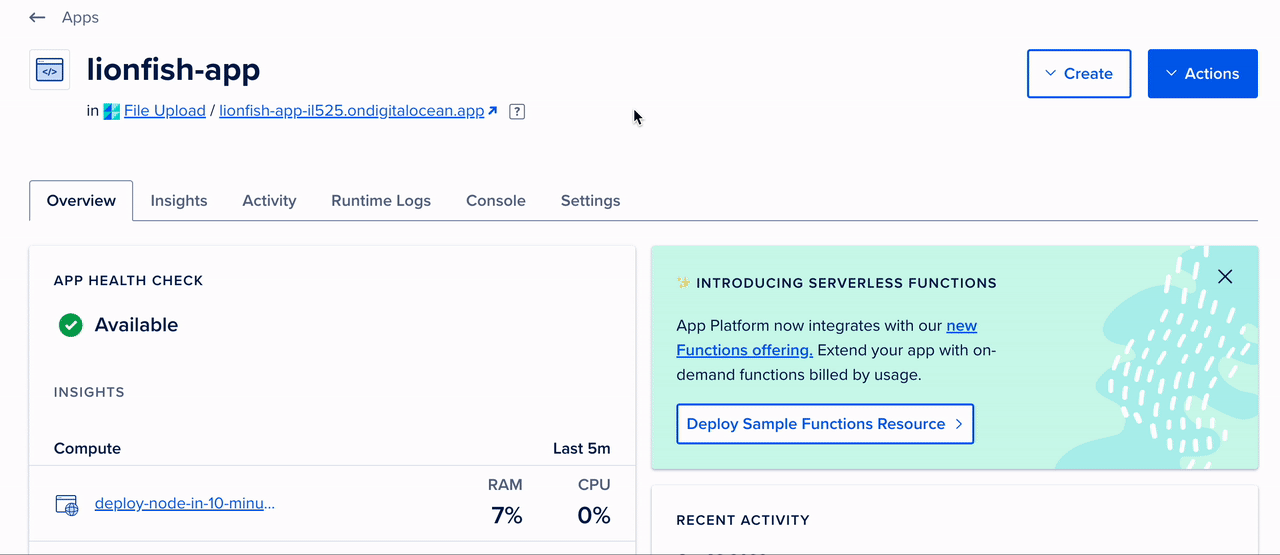This screenshot has height=555, width=1280.
Task: Click the sparkle icon in banner heading
Action: coord(684,283)
